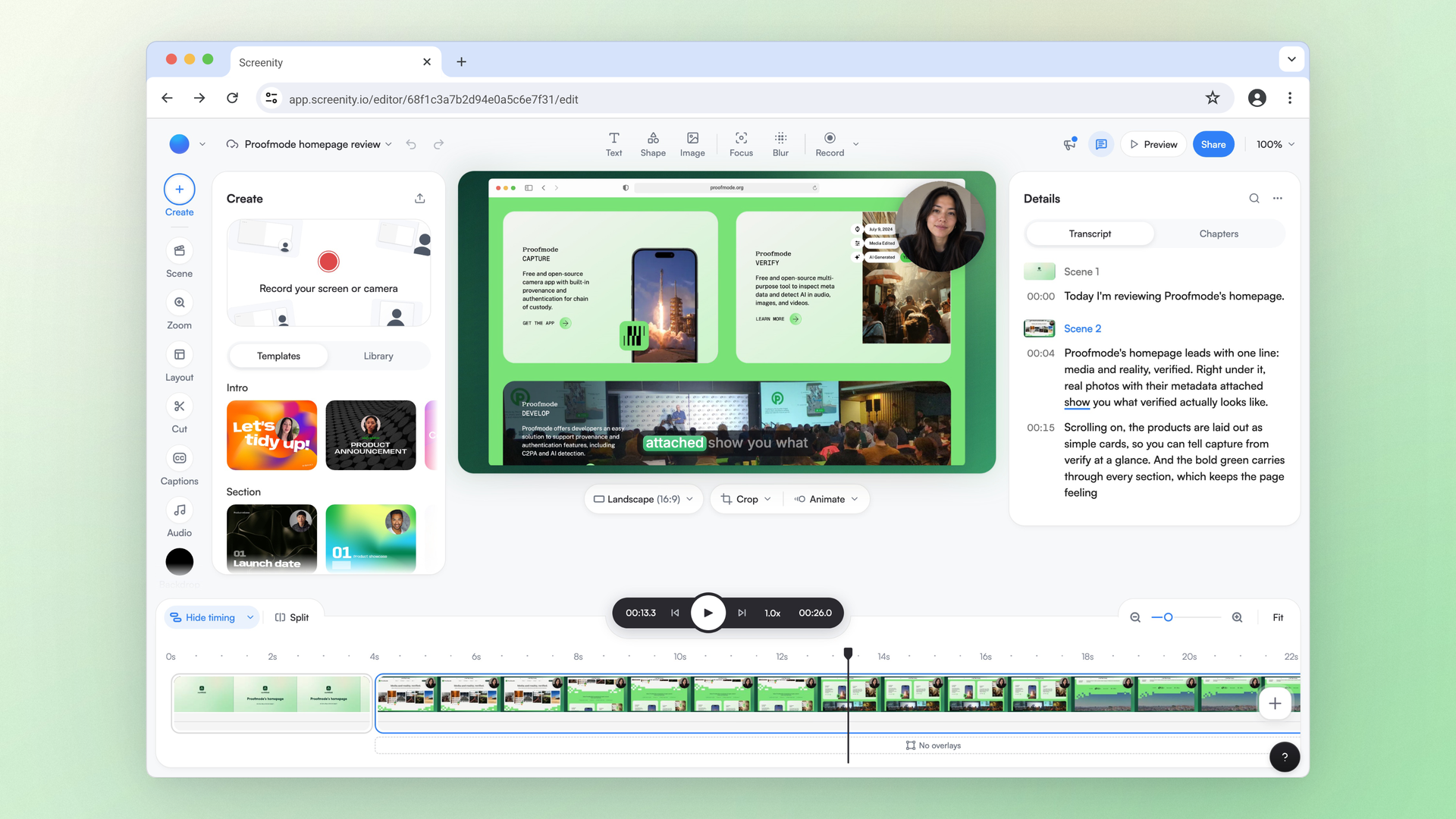Open Landscape (16:9) aspect dropdown
The image size is (1456, 819).
click(x=643, y=499)
